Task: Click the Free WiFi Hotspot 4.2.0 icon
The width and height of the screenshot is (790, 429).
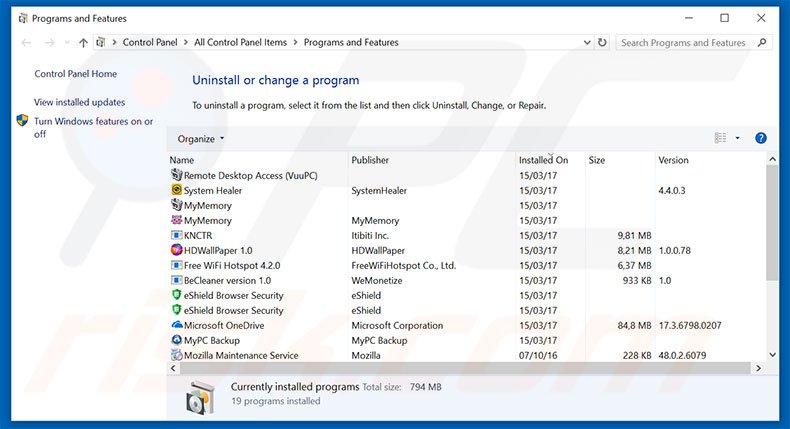Action: [x=176, y=265]
